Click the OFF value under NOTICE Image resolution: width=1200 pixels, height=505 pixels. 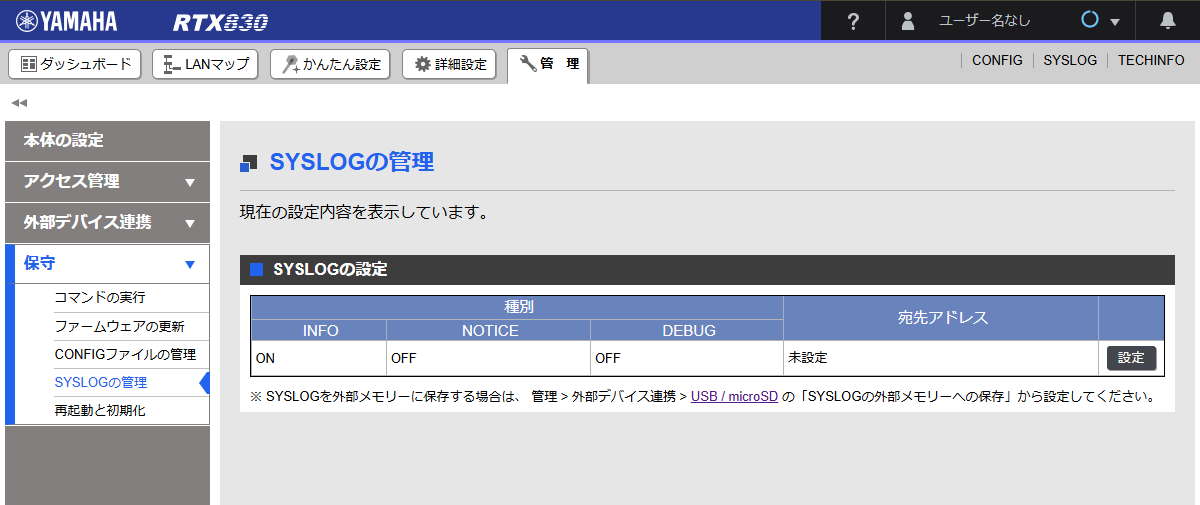(404, 358)
